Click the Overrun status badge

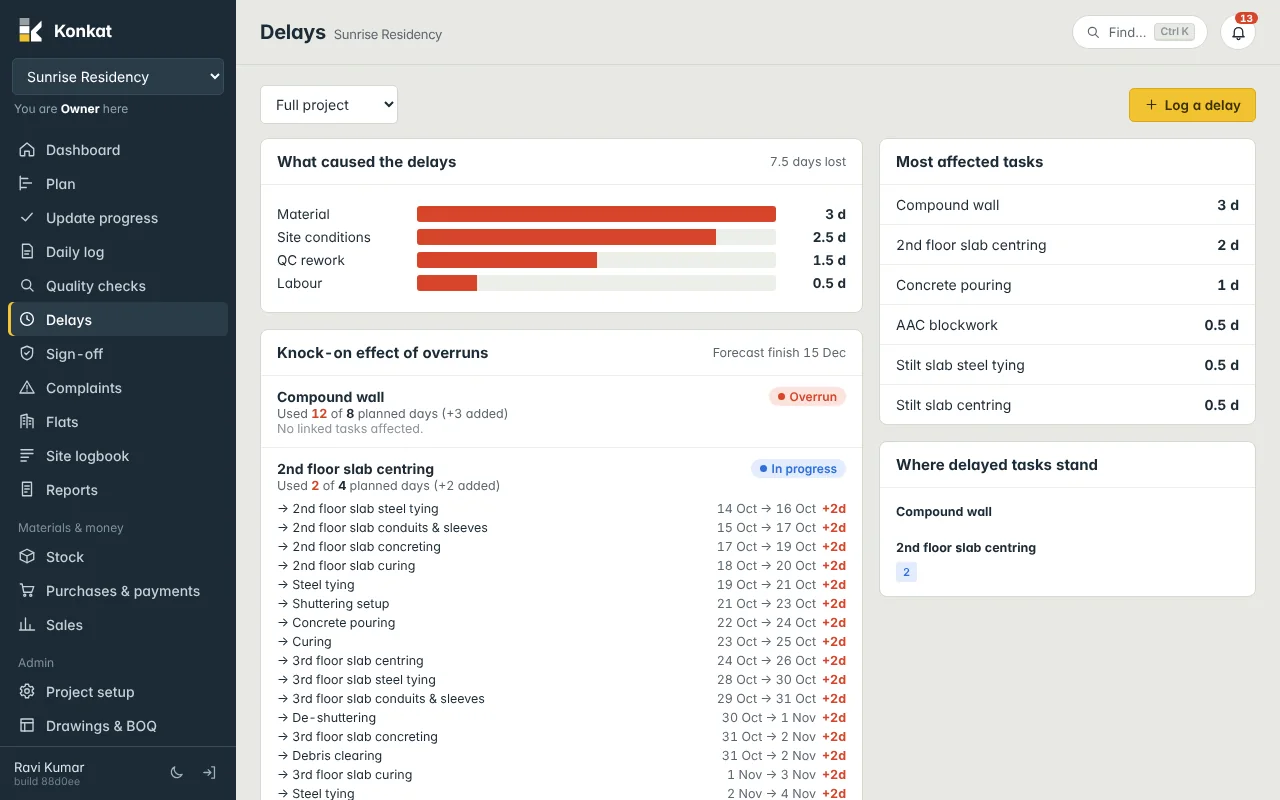click(807, 397)
